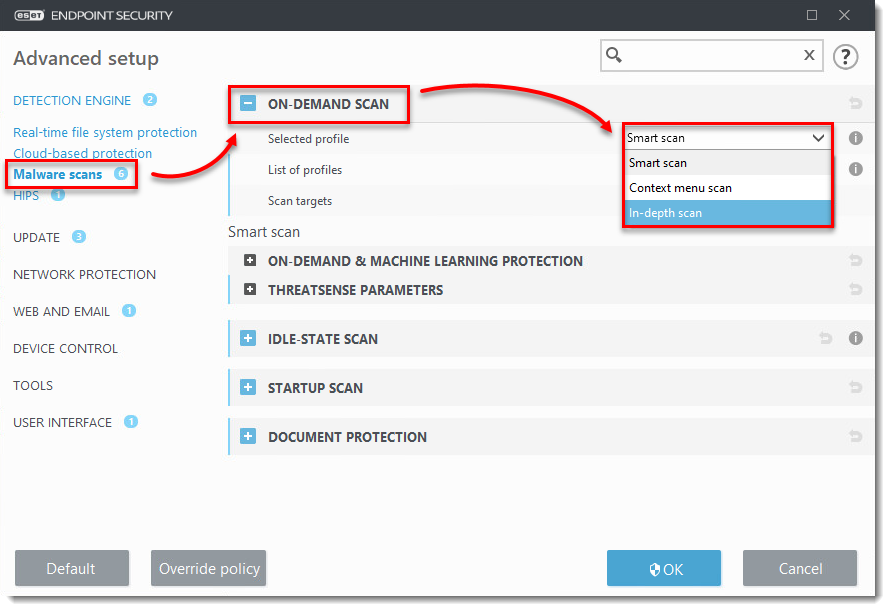Image resolution: width=890 pixels, height=611 pixels.
Task: Expand ThreatSense parameters
Action: 250,289
